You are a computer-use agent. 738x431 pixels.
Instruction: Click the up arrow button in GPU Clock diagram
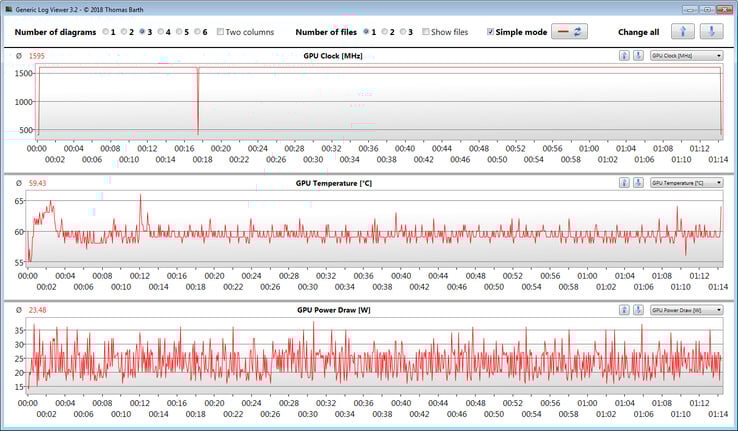pos(624,56)
